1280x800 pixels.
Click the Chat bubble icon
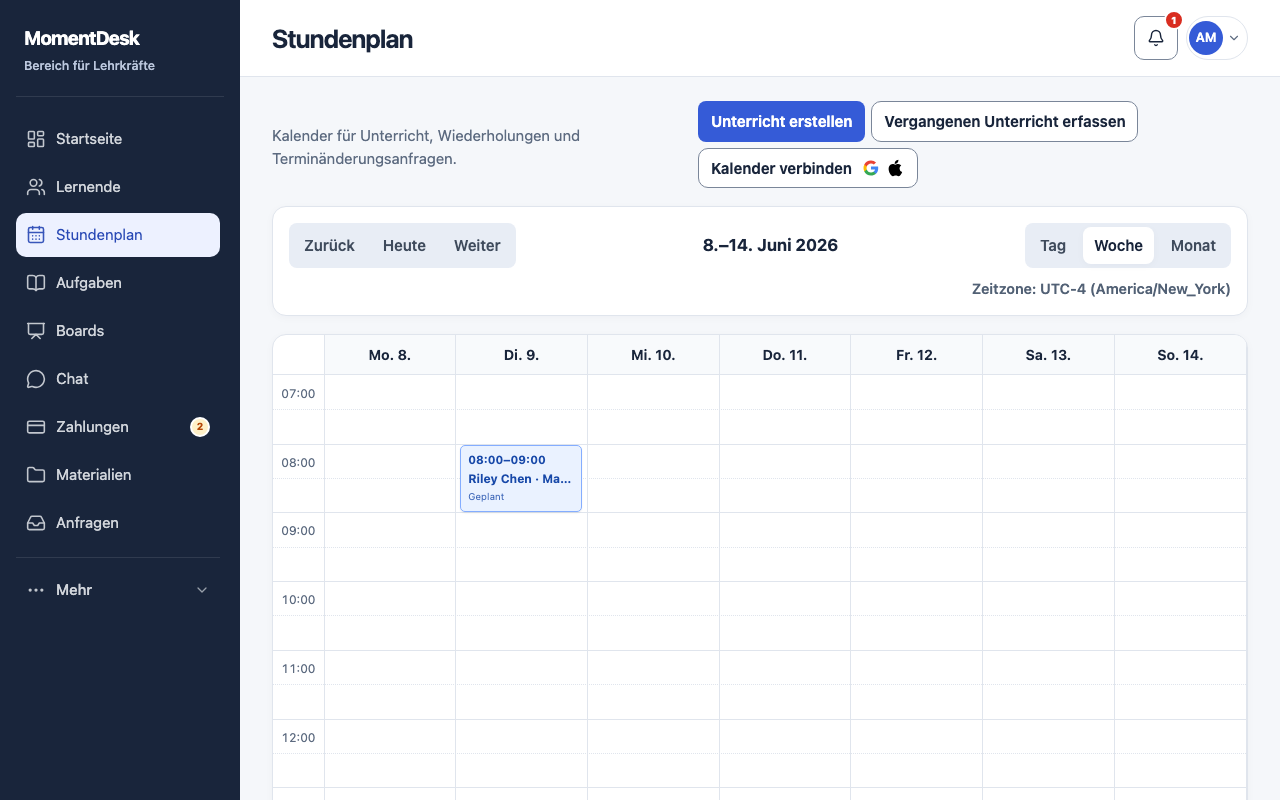[36, 379]
